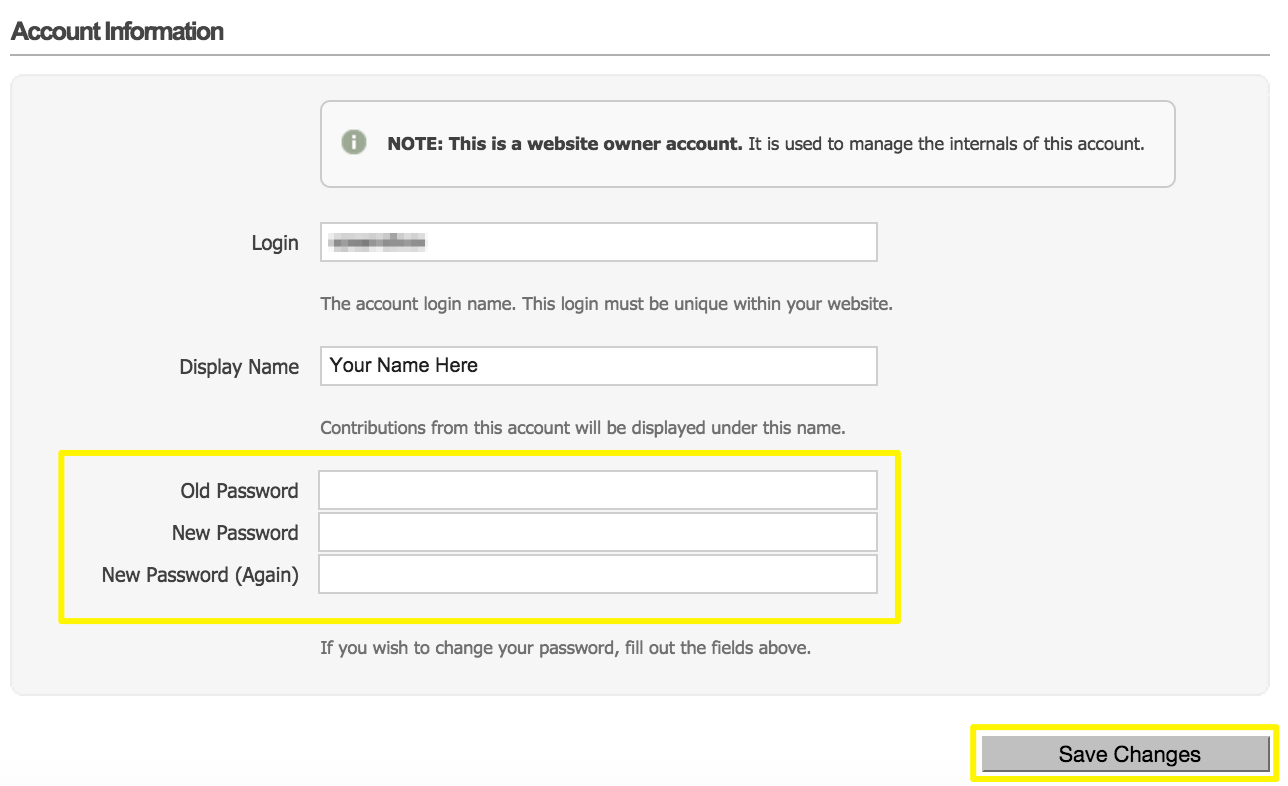Click the divider line under Account Information
Image resolution: width=1288 pixels, height=786 pixels.
tap(640, 55)
